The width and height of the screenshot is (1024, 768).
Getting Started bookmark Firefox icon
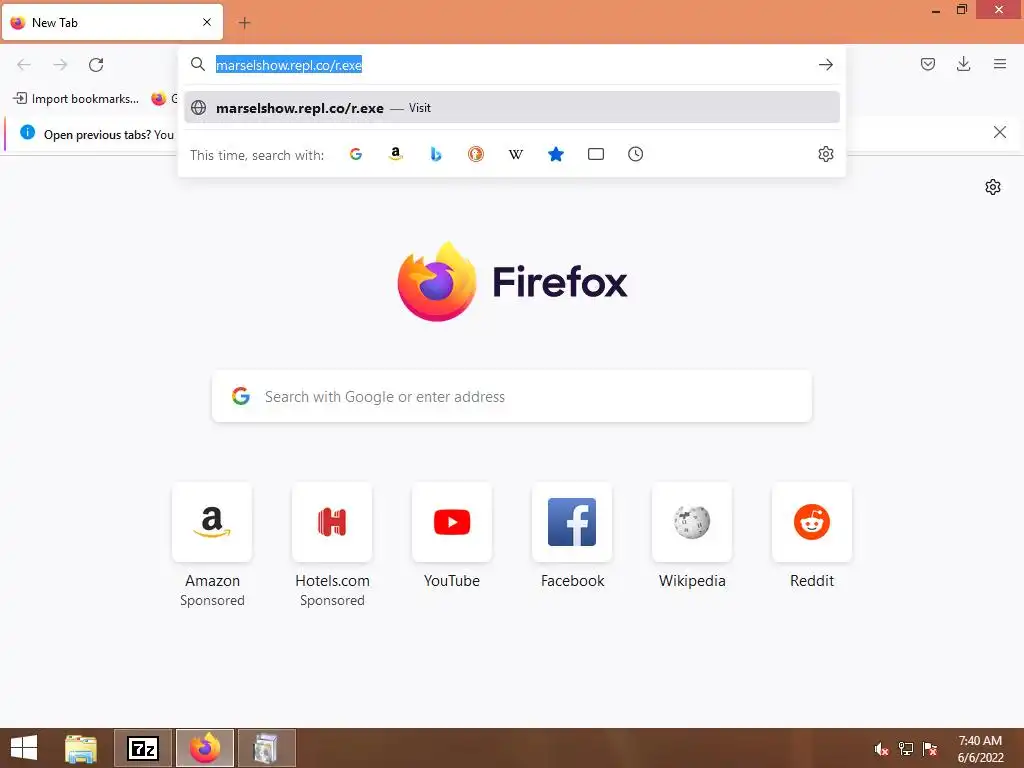[x=159, y=99]
